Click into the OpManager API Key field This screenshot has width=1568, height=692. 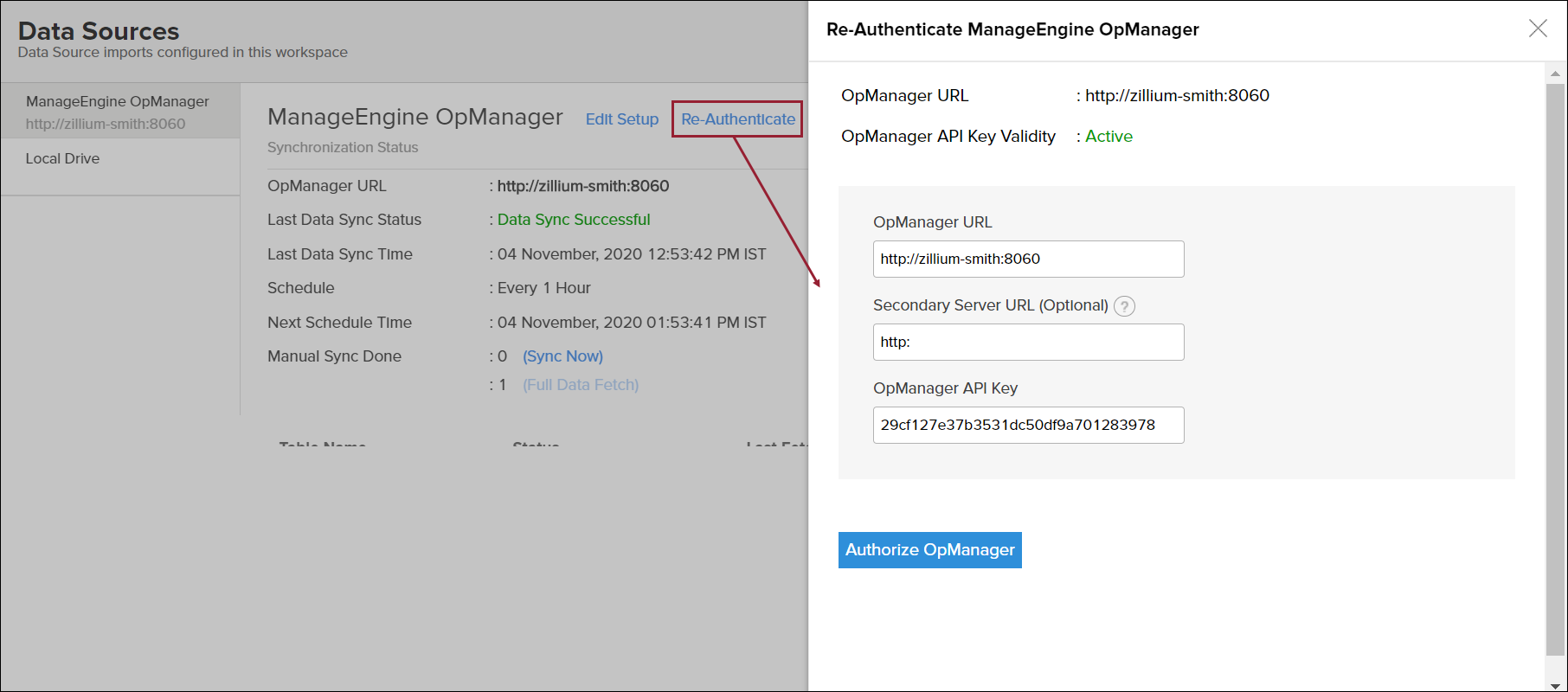click(x=1028, y=426)
